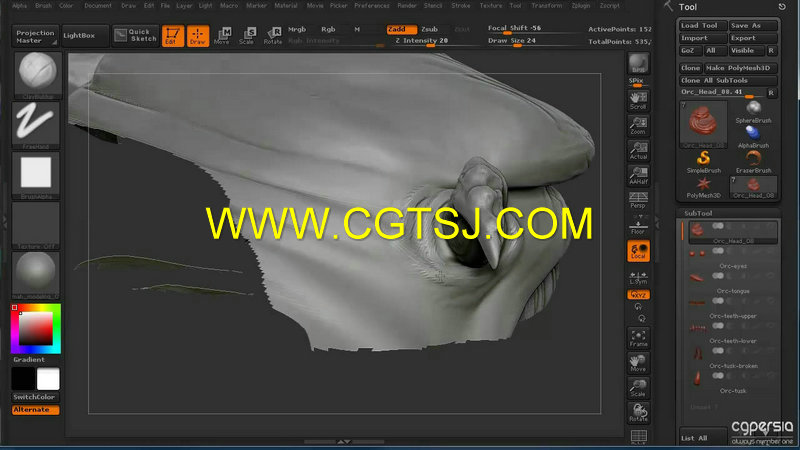Select the Move transform in top shelf
The width and height of the screenshot is (800, 450).
222,36
